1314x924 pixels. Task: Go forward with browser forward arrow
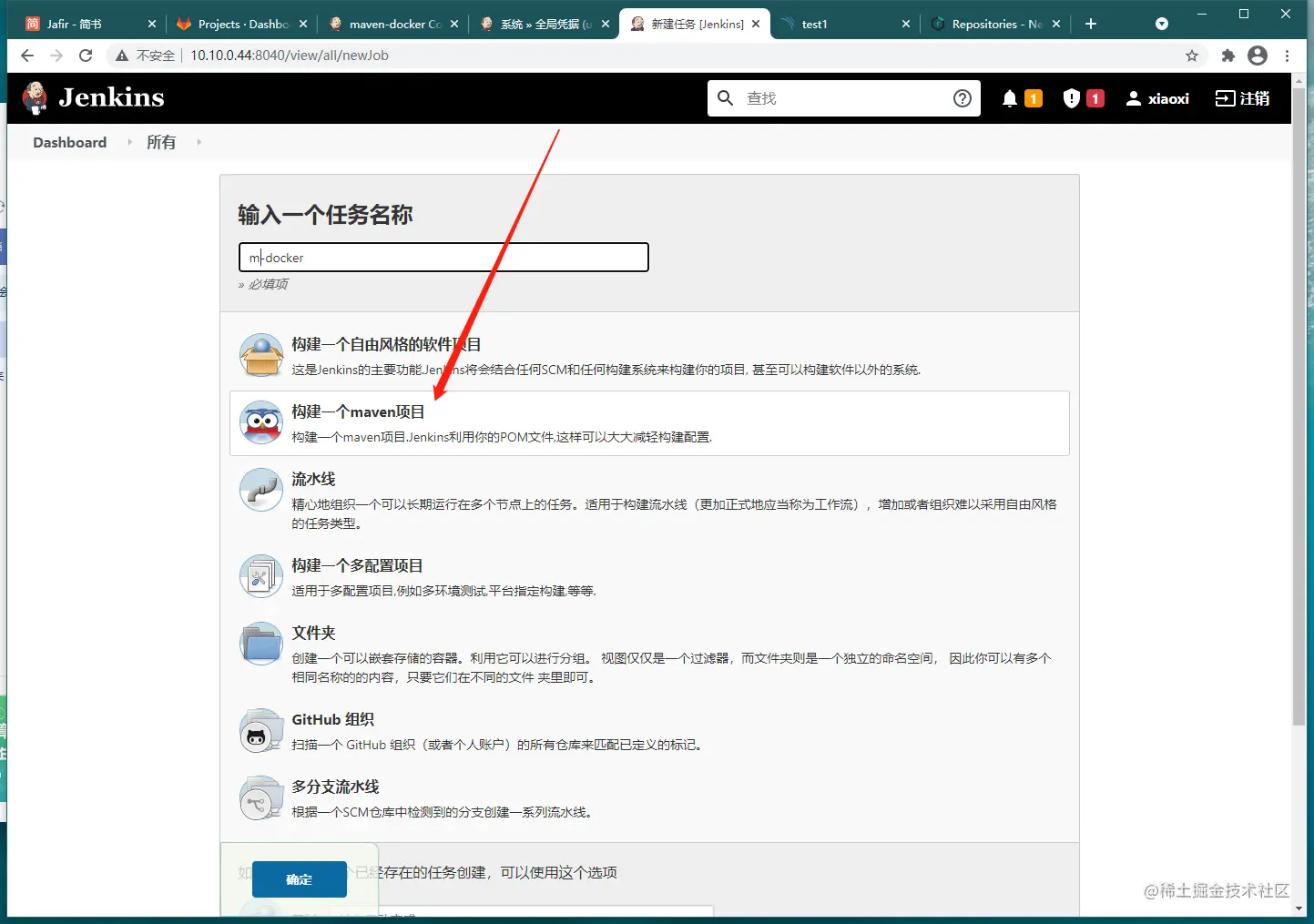(56, 56)
